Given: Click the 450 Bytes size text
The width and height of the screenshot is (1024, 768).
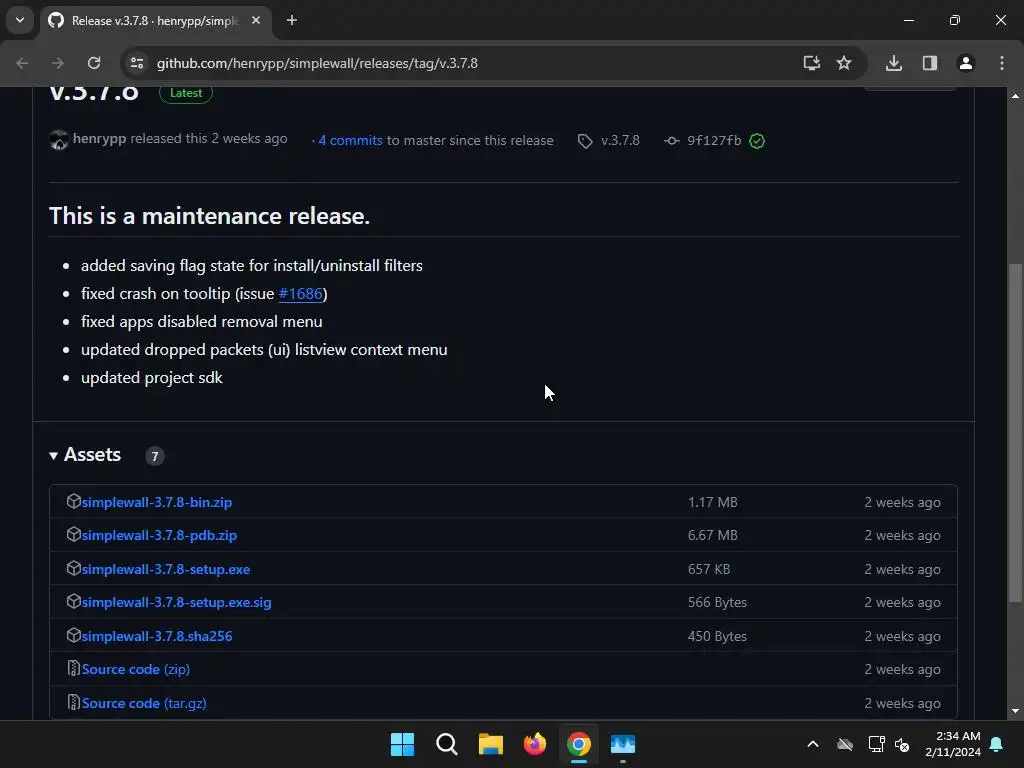Looking at the screenshot, I should (717, 636).
